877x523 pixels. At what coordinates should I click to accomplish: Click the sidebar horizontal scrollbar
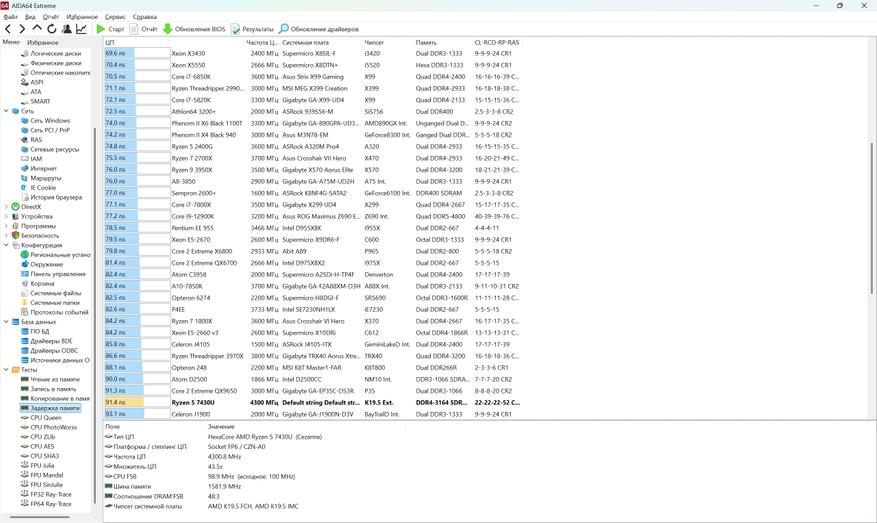coord(40,516)
